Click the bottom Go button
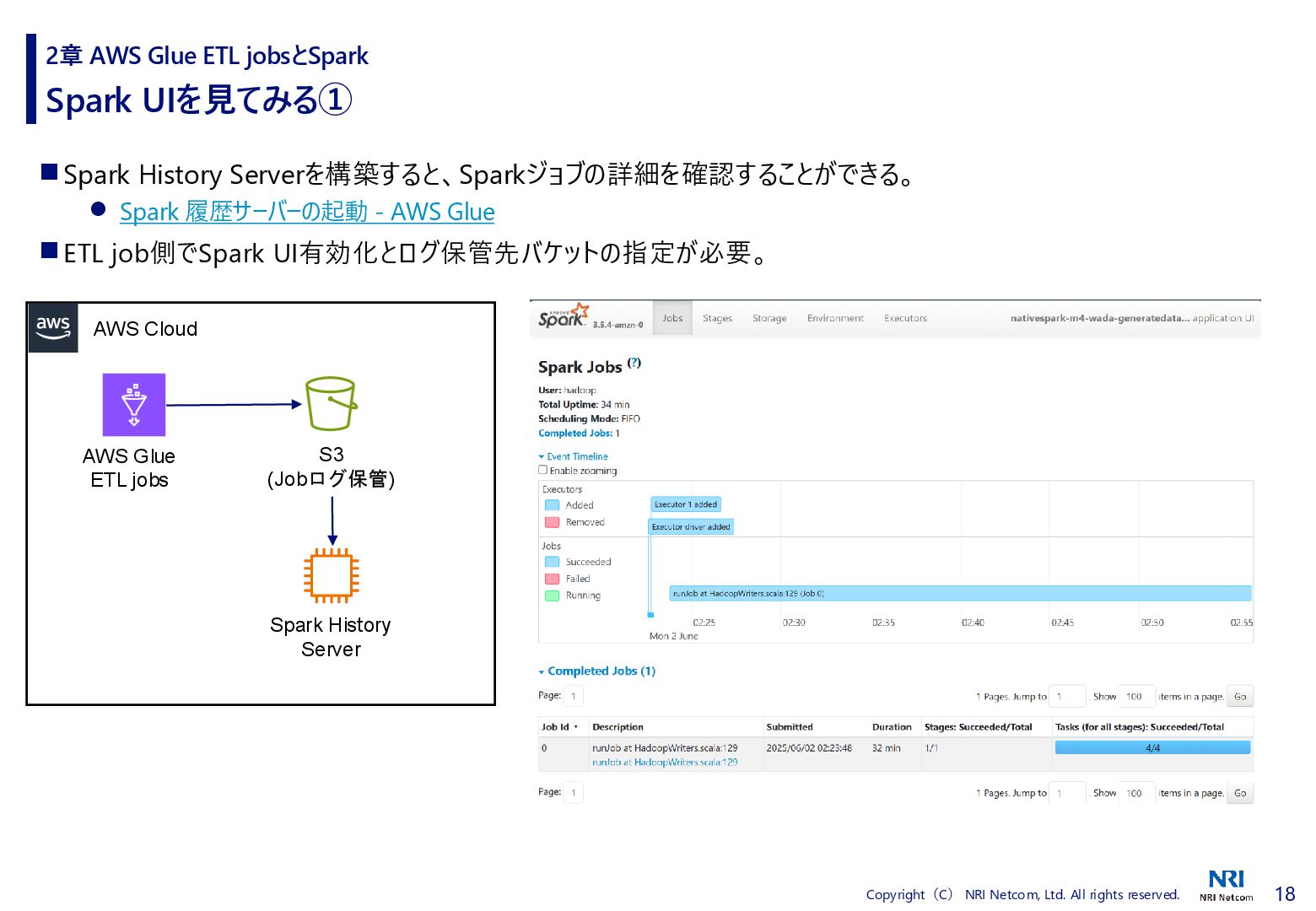The height and width of the screenshot is (911, 1316). pyautogui.click(x=1240, y=793)
